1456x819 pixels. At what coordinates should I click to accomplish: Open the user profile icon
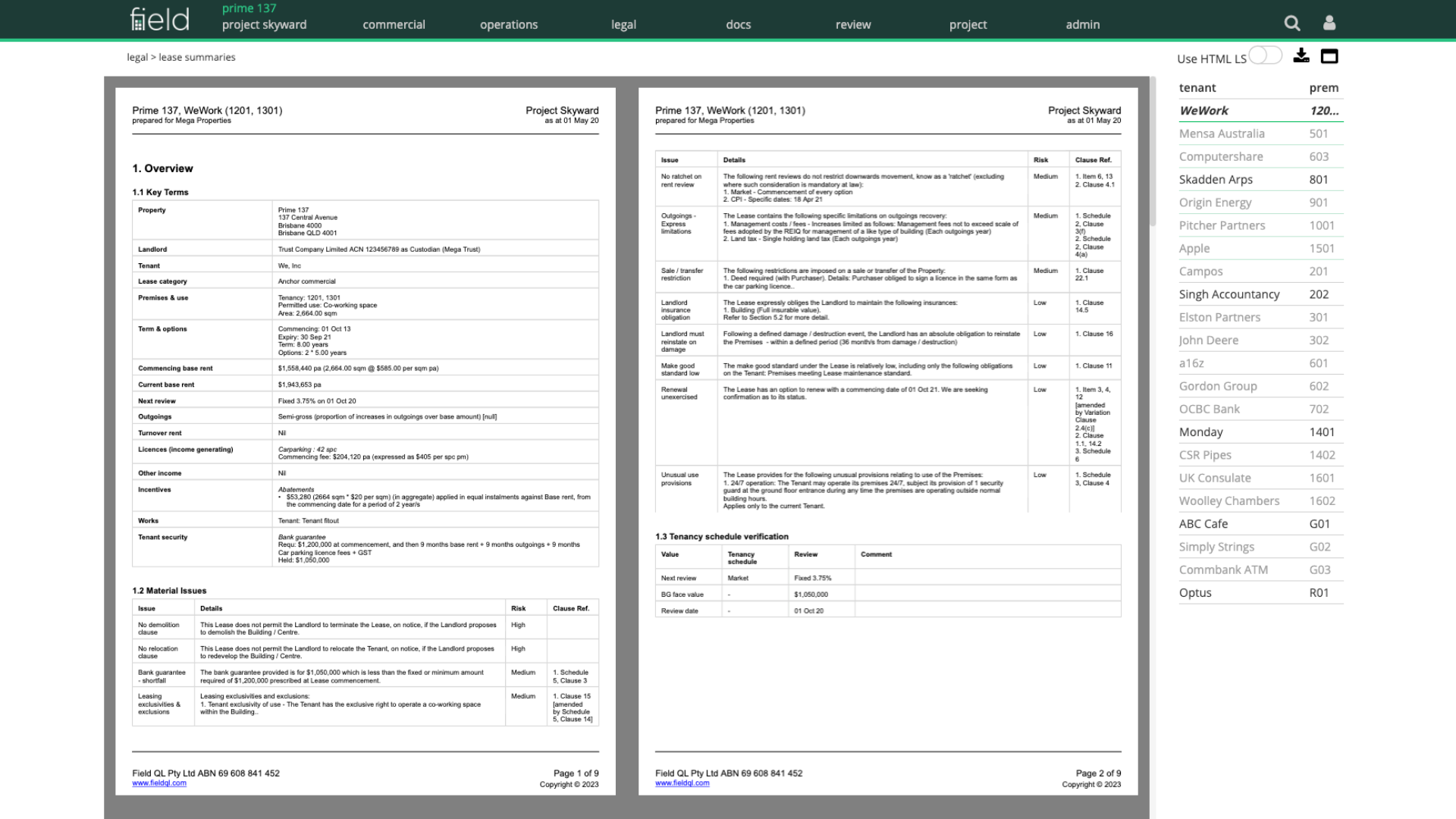coord(1329,24)
